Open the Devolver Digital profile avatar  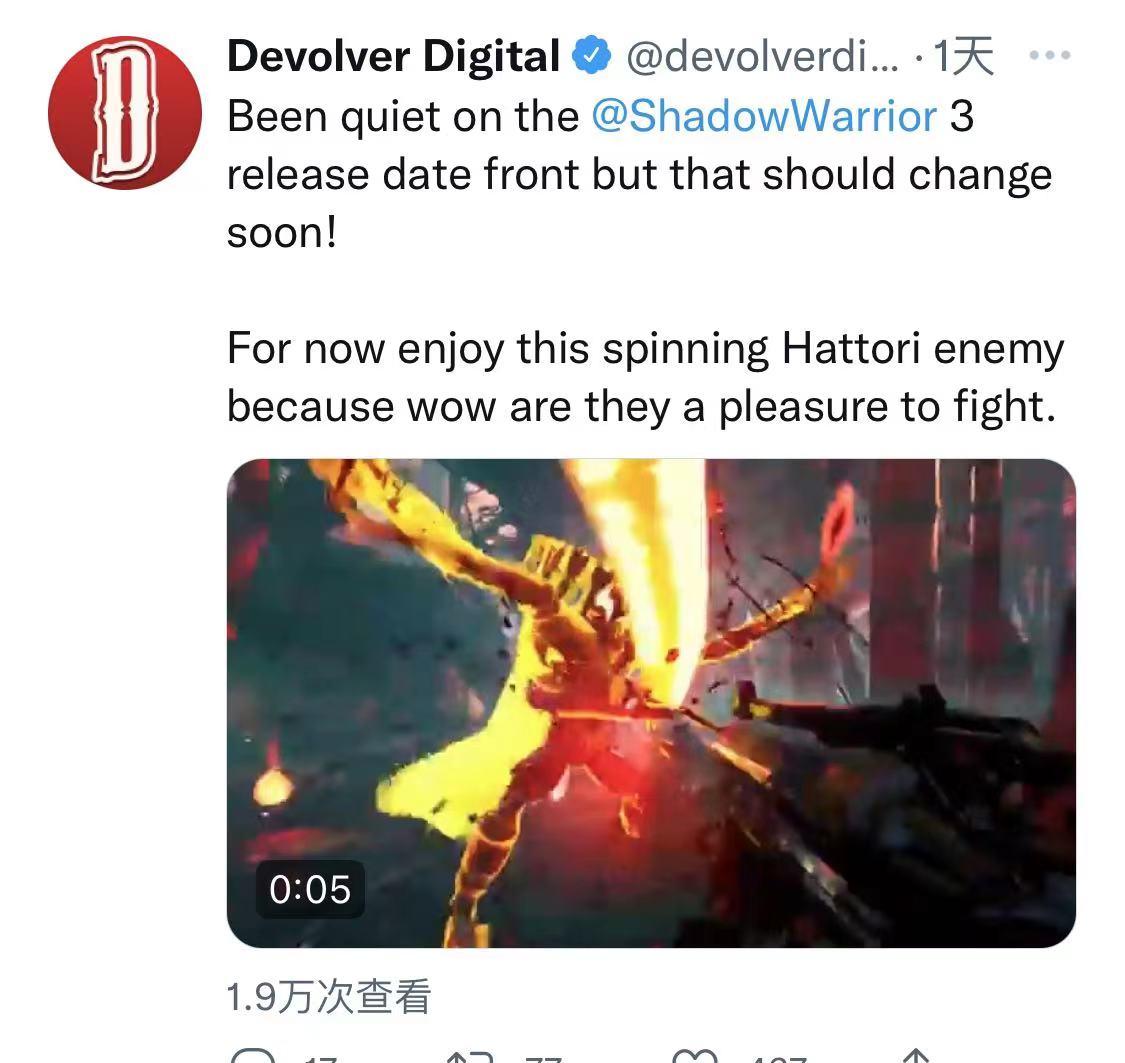tap(125, 113)
